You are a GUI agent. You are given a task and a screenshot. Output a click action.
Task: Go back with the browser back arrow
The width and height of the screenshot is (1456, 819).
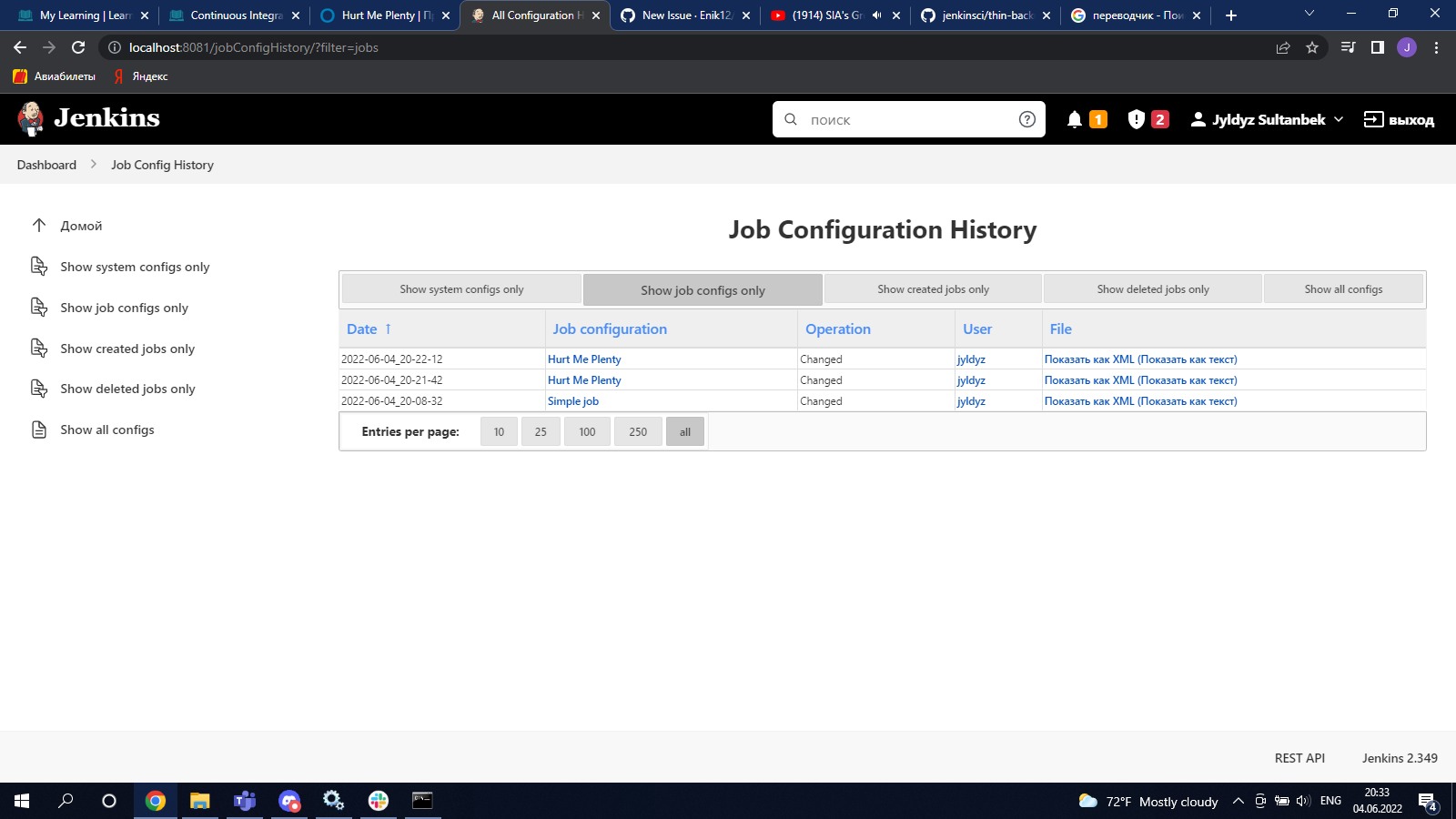click(20, 47)
